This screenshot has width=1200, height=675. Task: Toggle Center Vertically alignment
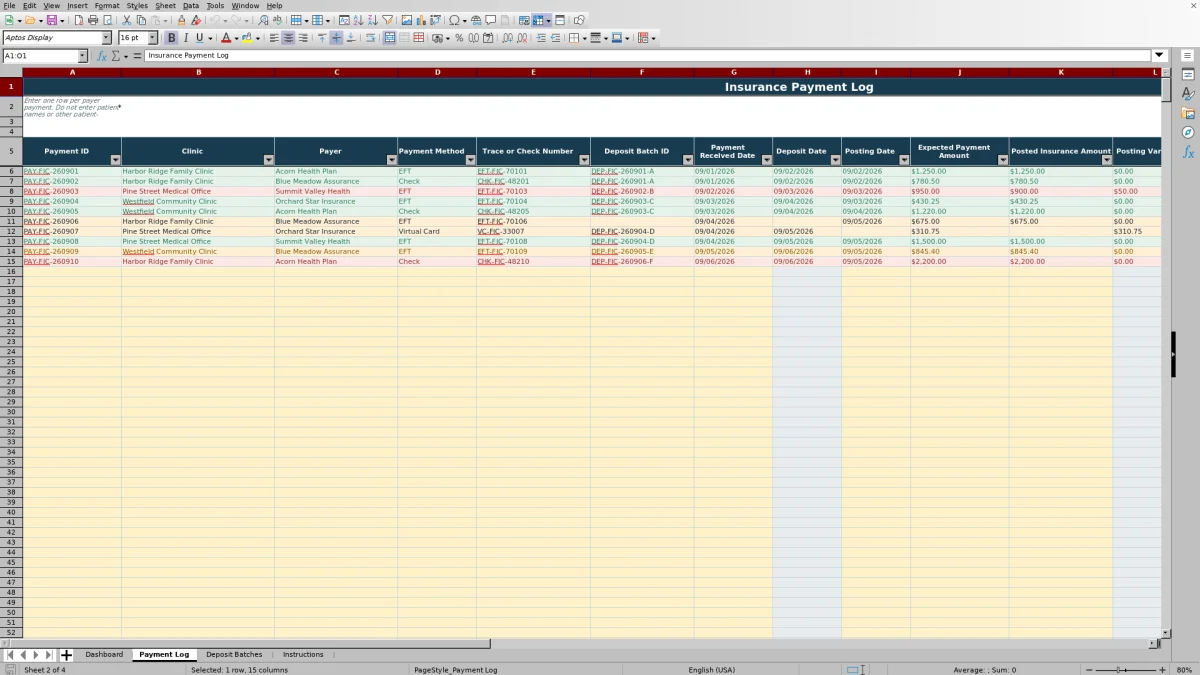336,38
